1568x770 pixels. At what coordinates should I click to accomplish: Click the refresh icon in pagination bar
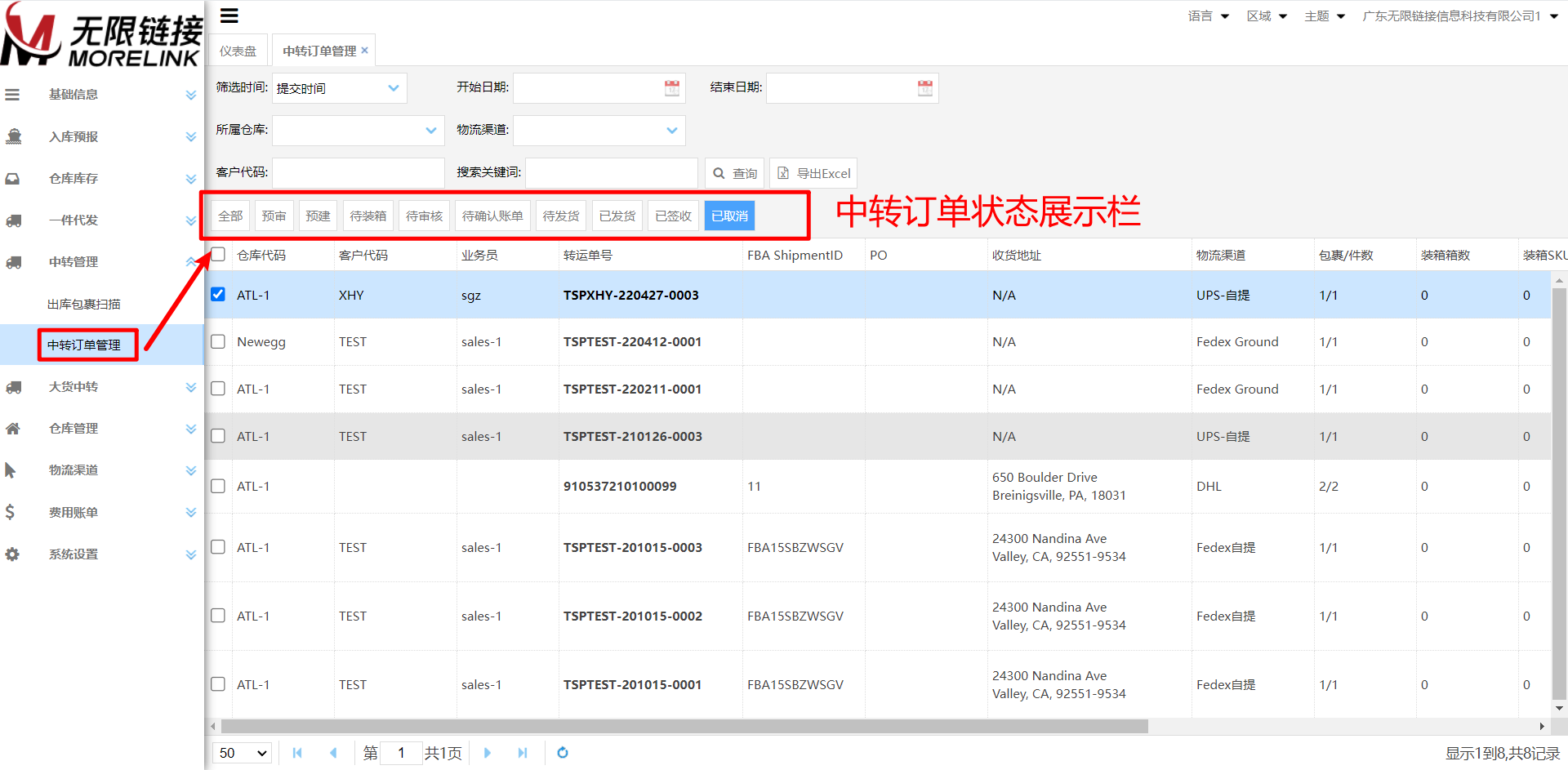tap(562, 753)
